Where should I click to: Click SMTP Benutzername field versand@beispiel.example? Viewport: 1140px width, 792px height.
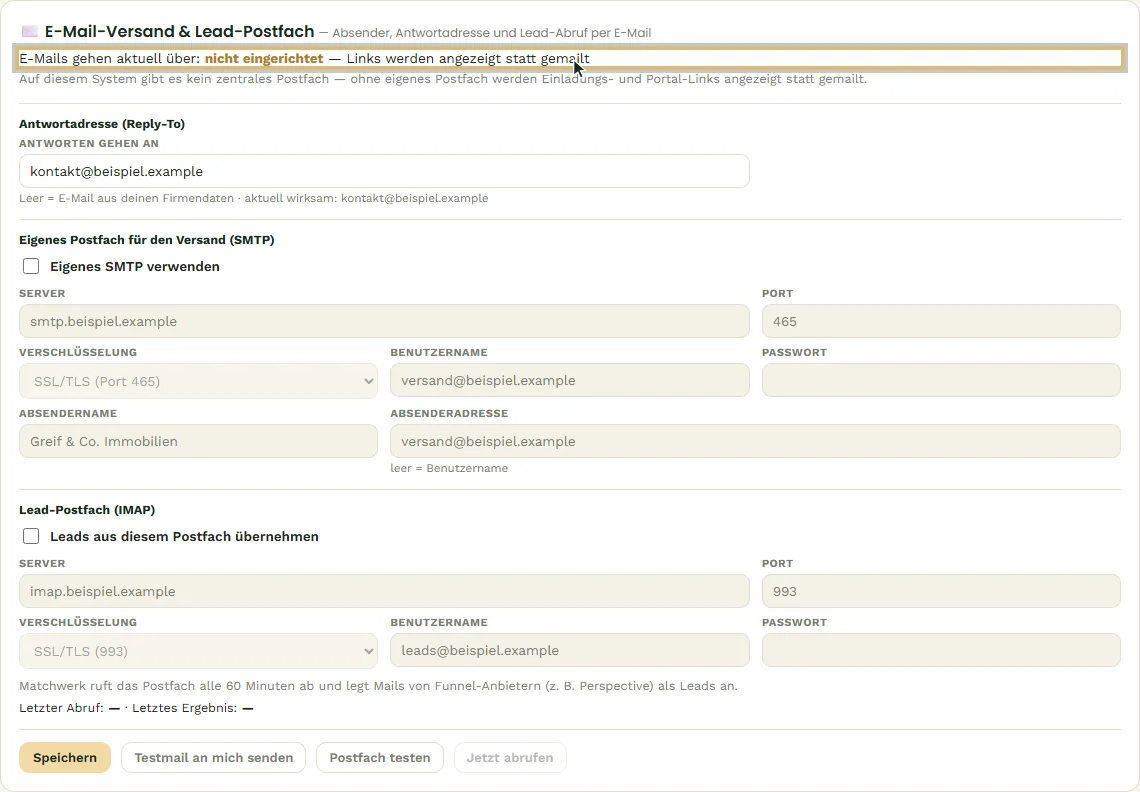569,380
